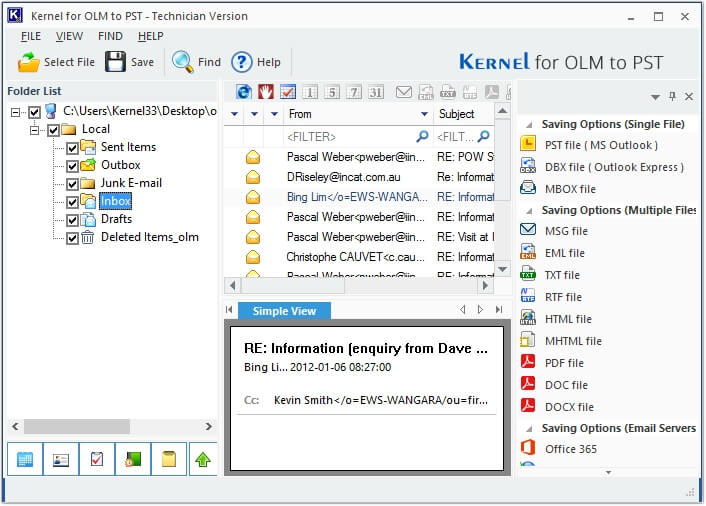The width and height of the screenshot is (706, 506).
Task: Open the HELP menu
Action: pos(150,36)
